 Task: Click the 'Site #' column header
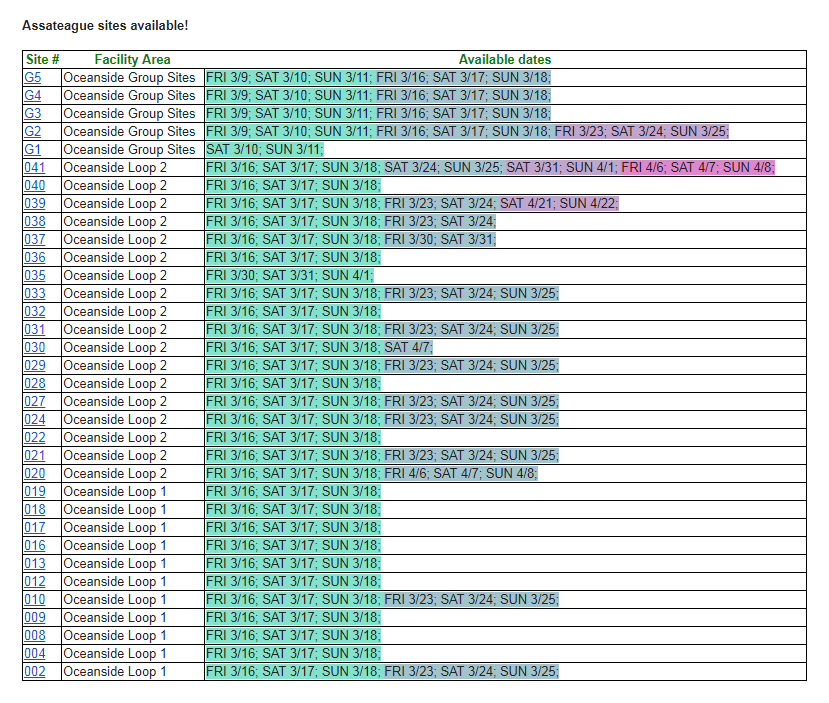click(x=42, y=59)
